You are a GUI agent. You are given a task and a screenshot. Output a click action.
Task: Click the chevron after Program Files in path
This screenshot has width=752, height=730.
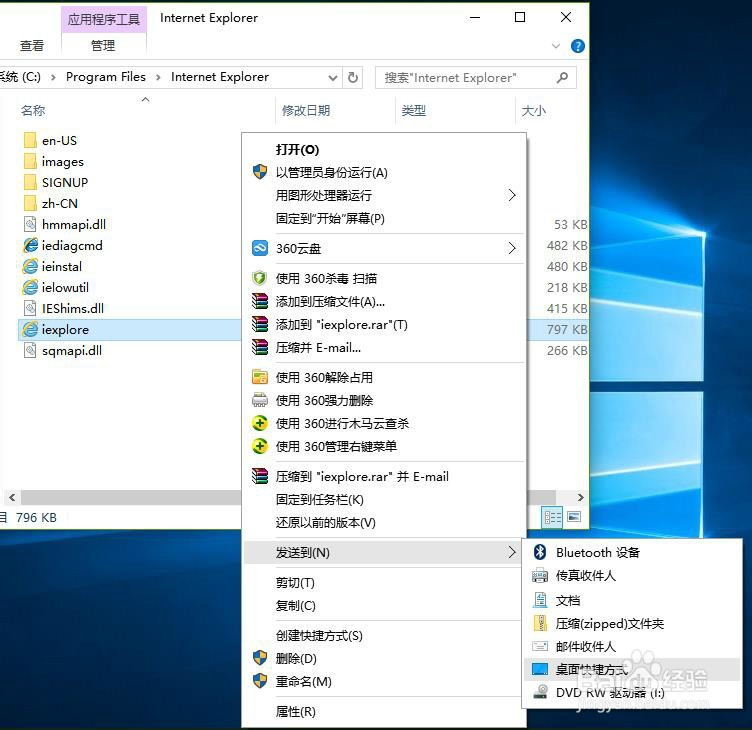coord(158,77)
